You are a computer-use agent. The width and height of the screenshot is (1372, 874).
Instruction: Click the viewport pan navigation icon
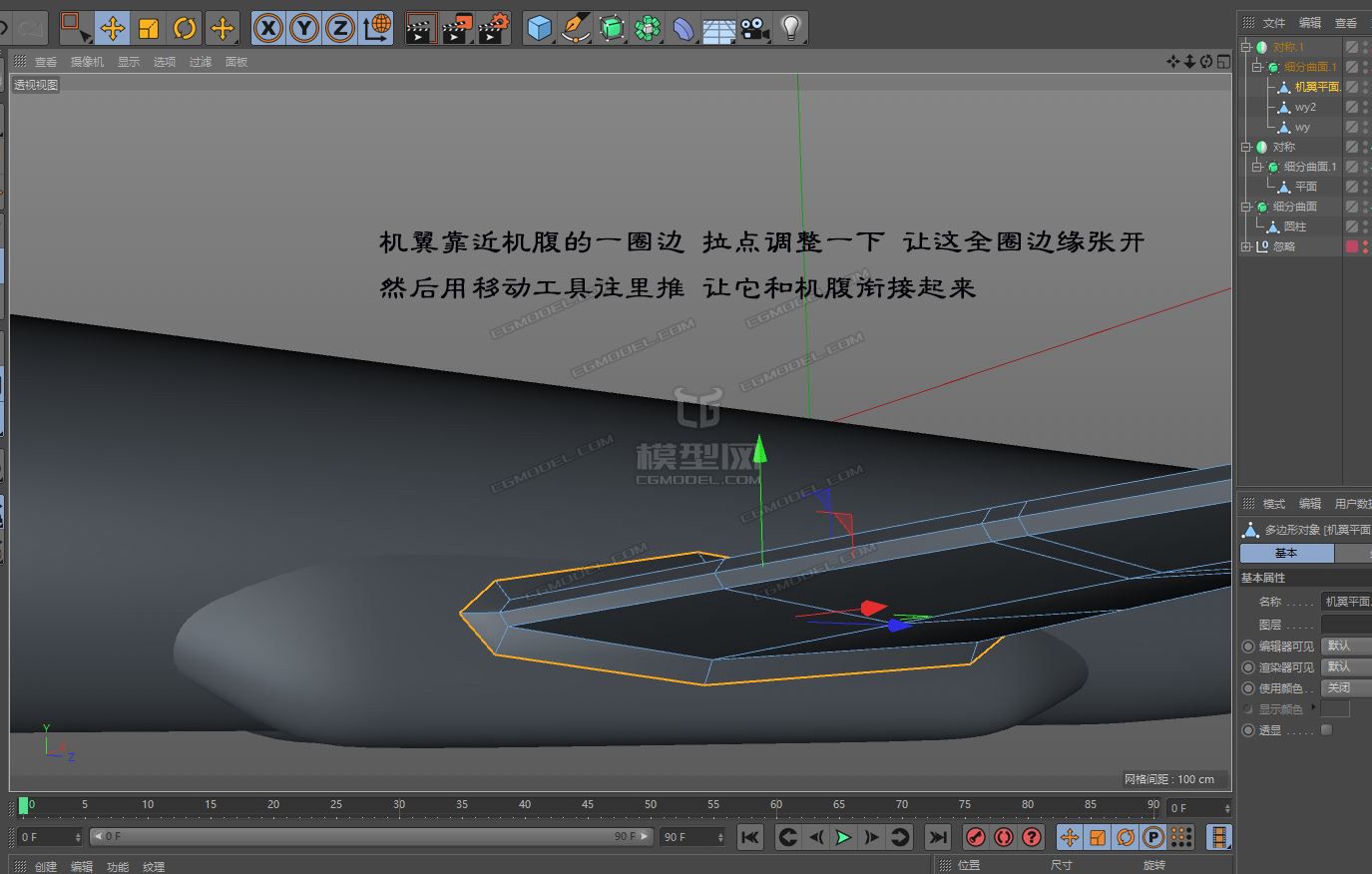pos(1173,62)
